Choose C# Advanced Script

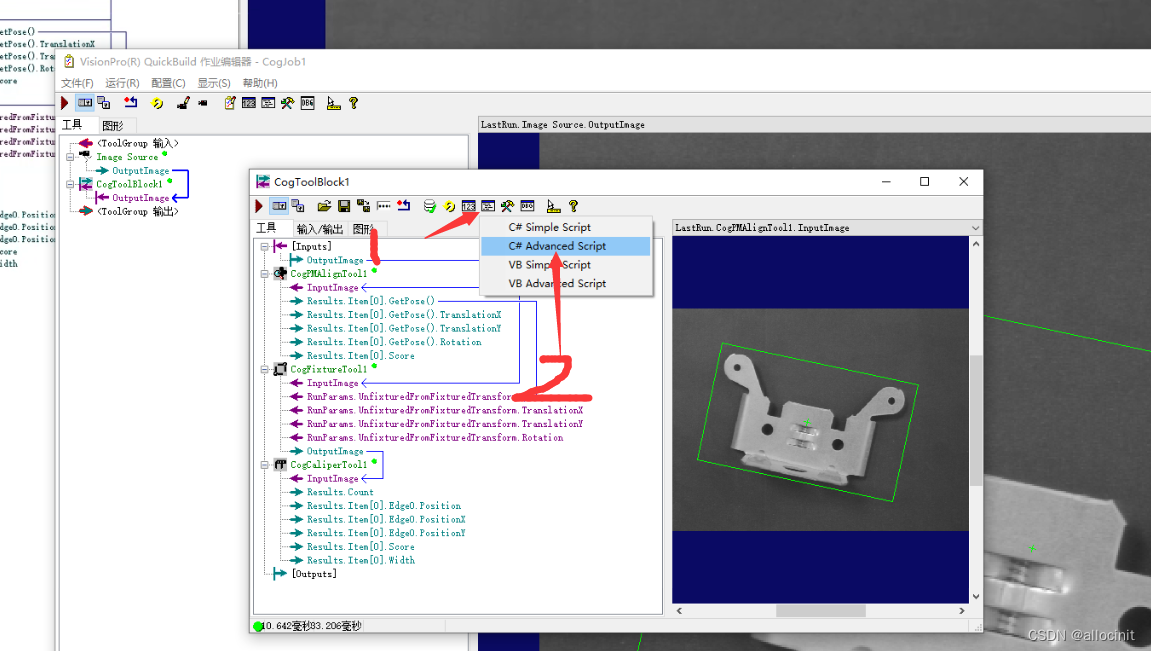(x=565, y=246)
